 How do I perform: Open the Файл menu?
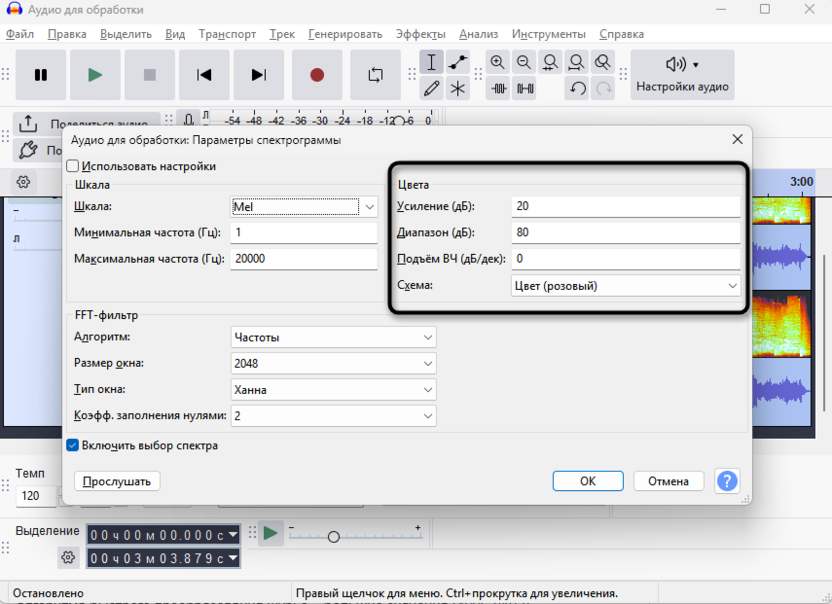[x=19, y=34]
